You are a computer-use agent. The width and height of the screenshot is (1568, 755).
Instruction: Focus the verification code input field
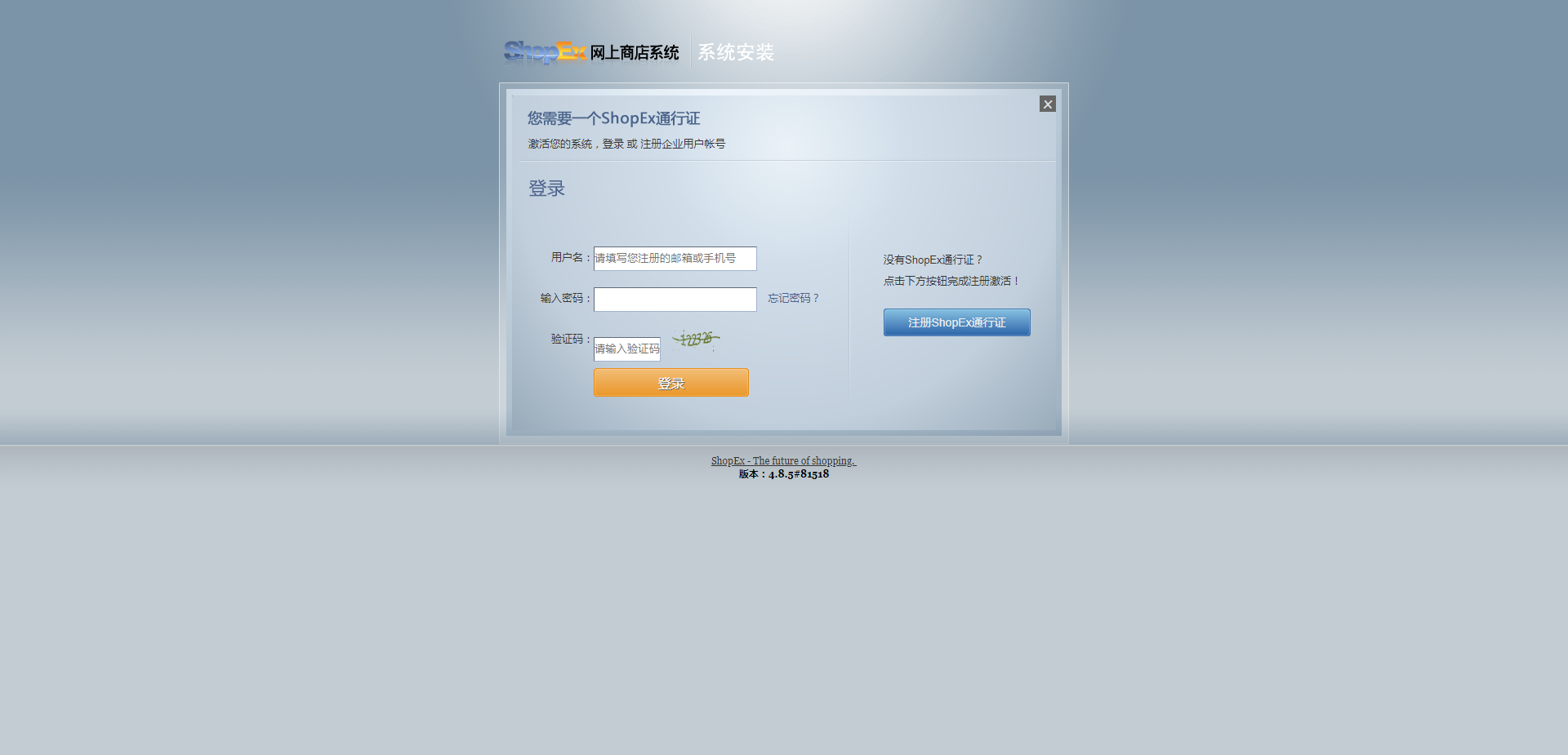pos(627,349)
